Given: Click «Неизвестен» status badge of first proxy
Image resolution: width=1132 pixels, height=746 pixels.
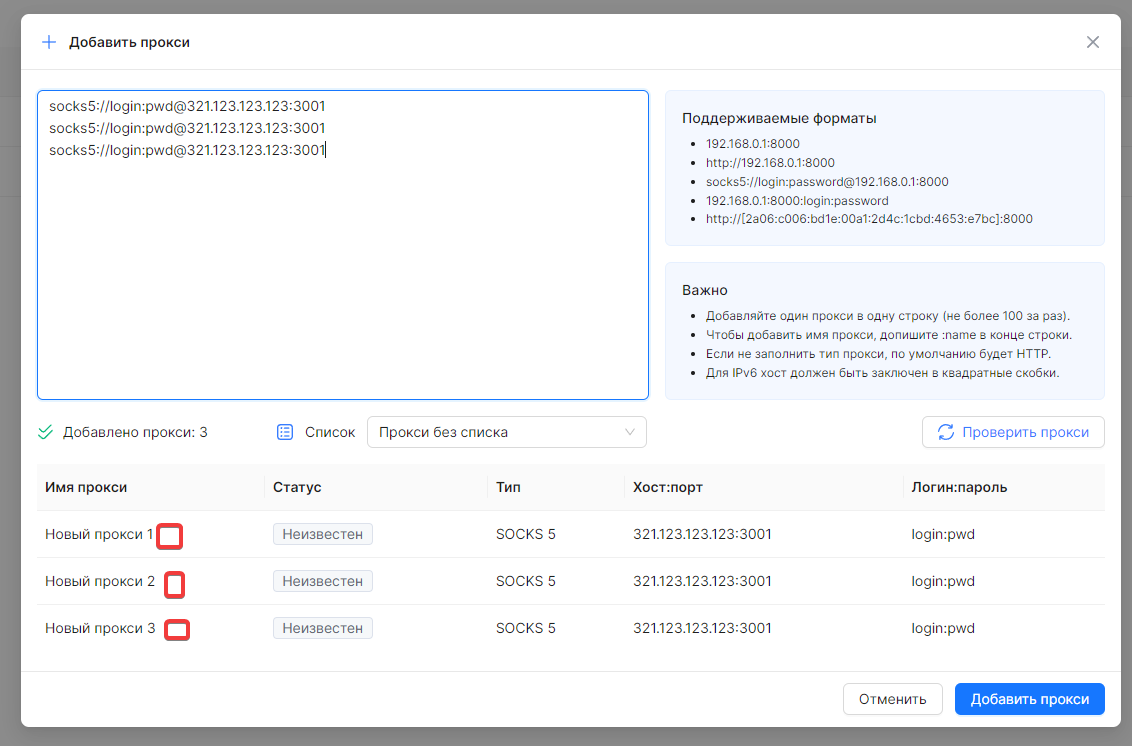Looking at the screenshot, I should (322, 534).
